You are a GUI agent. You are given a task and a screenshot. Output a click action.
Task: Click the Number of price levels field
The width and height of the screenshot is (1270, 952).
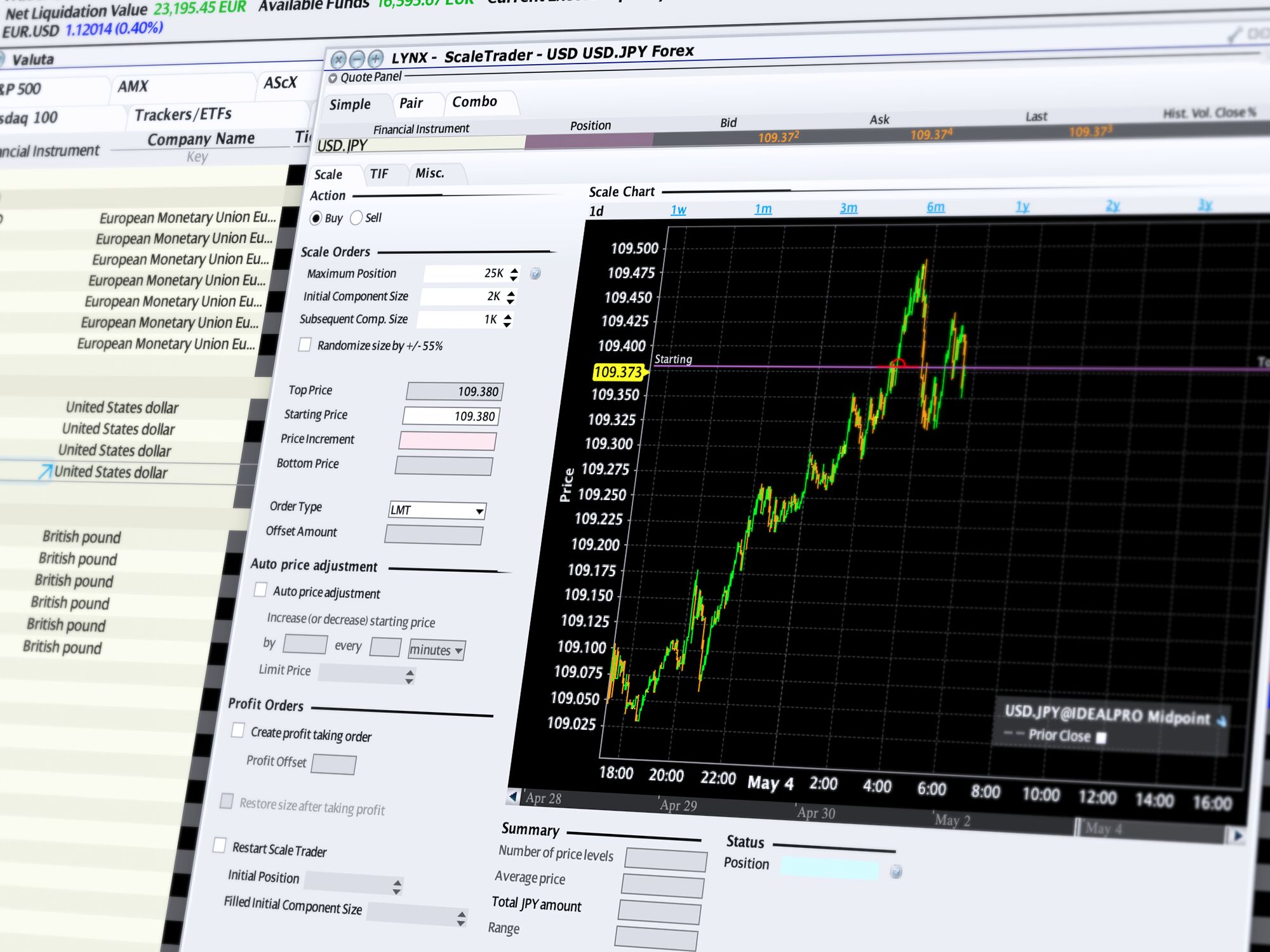click(666, 859)
